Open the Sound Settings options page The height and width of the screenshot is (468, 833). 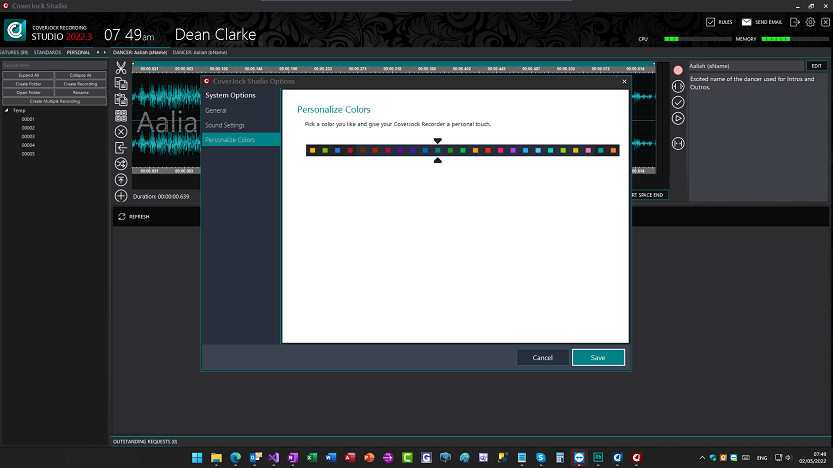point(225,125)
